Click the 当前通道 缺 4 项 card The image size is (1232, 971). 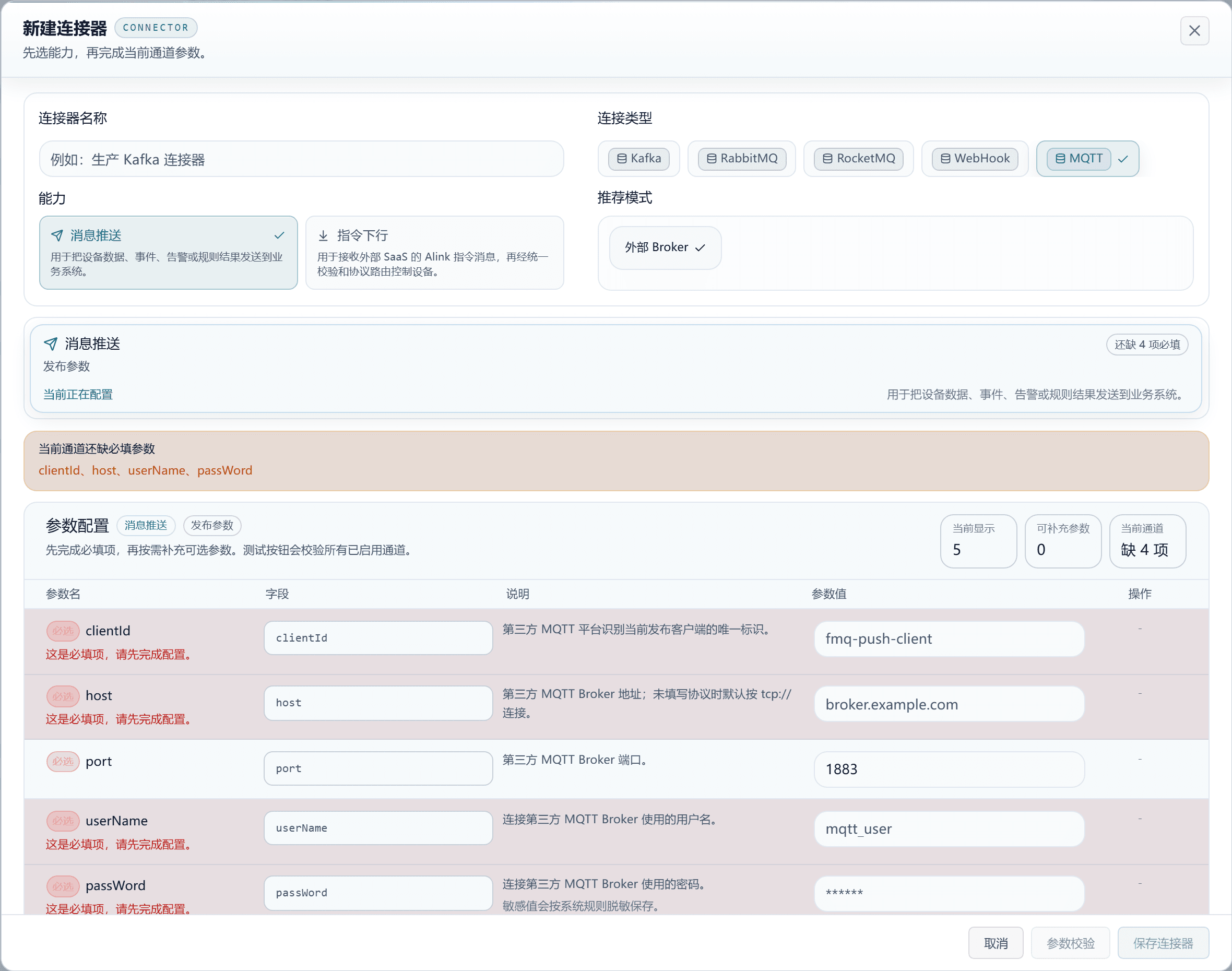click(x=1147, y=541)
